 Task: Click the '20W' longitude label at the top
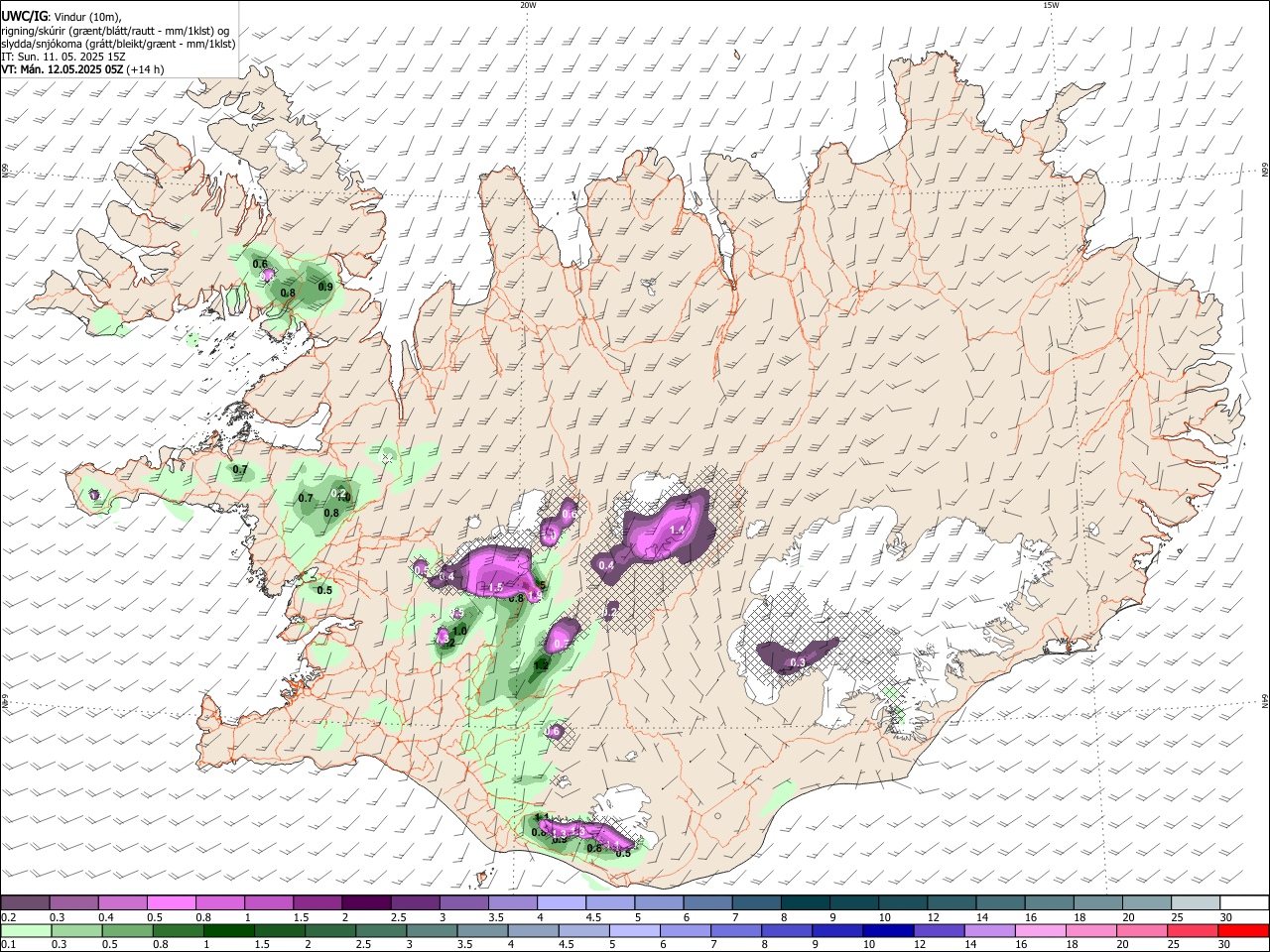tap(528, 5)
